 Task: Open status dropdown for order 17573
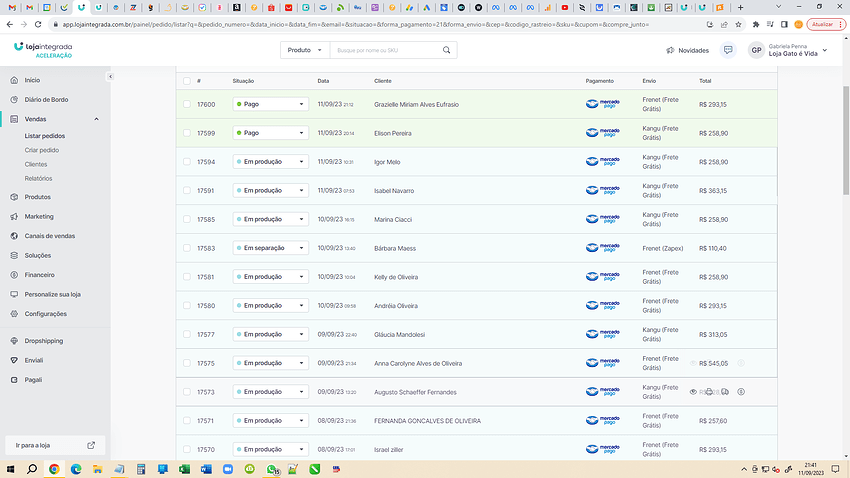coord(271,392)
